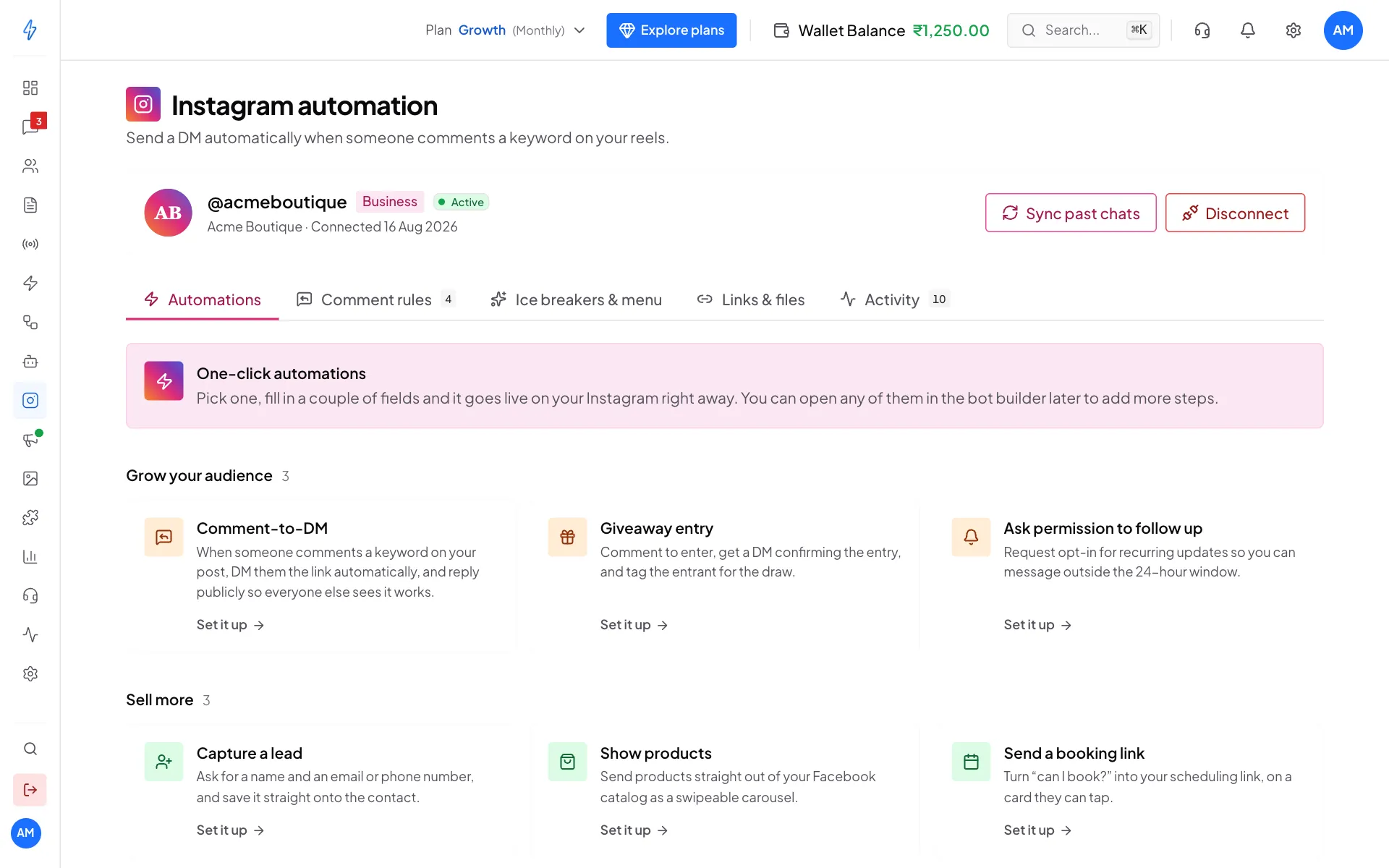This screenshot has height=868, width=1389.
Task: Open the broadcast signal icon in sidebar
Action: pos(30,244)
